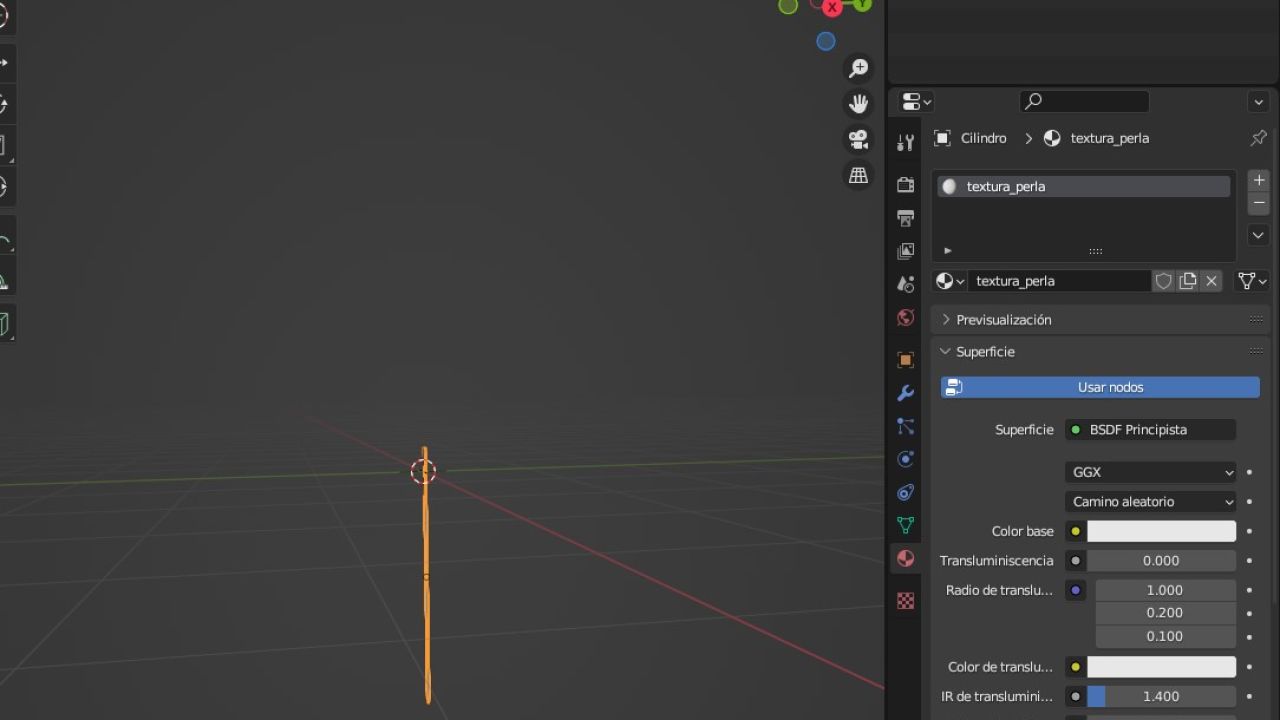This screenshot has width=1280, height=720.
Task: Select textura_perla in the material slot list
Action: [x=1083, y=187]
